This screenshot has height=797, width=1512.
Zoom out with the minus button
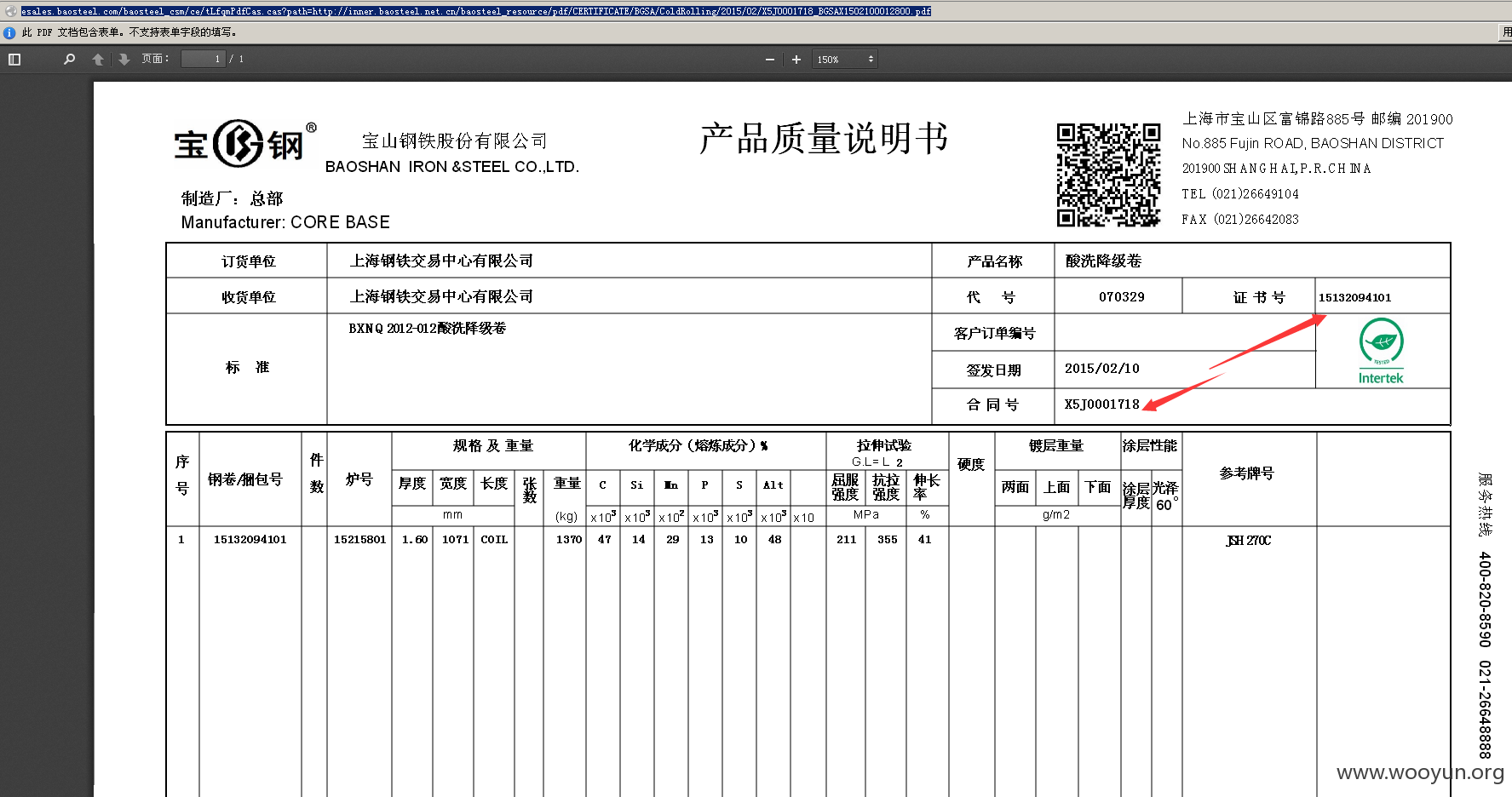tap(770, 60)
